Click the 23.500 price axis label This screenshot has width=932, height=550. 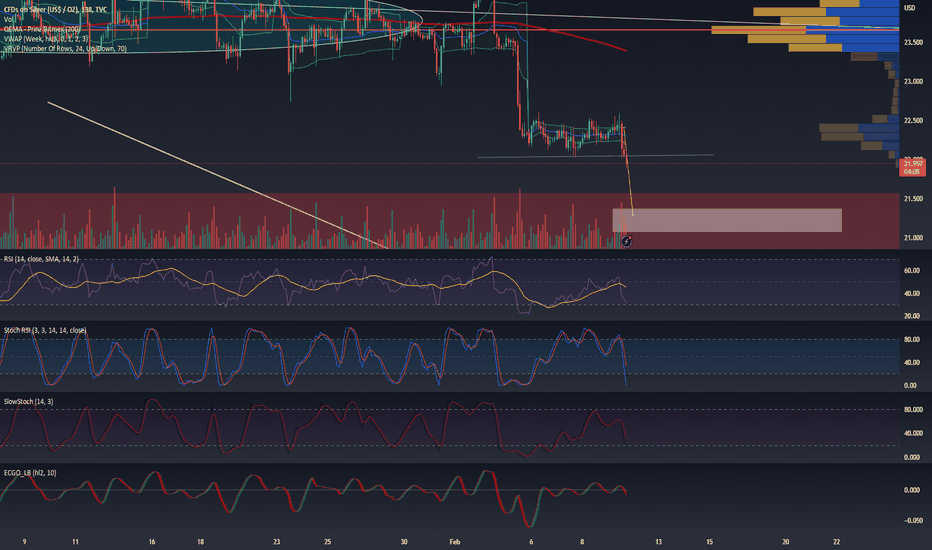(x=913, y=43)
